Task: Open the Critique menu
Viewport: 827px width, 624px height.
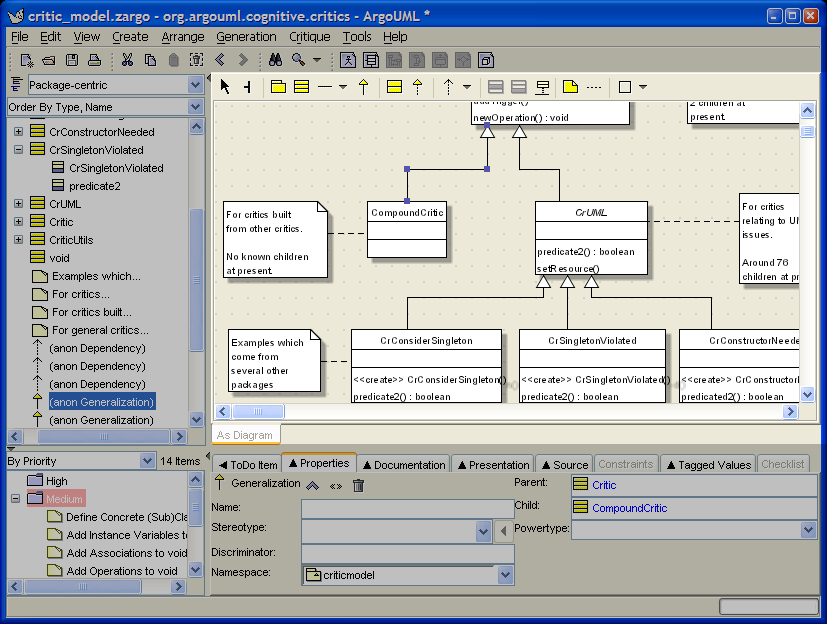Action: tap(309, 37)
